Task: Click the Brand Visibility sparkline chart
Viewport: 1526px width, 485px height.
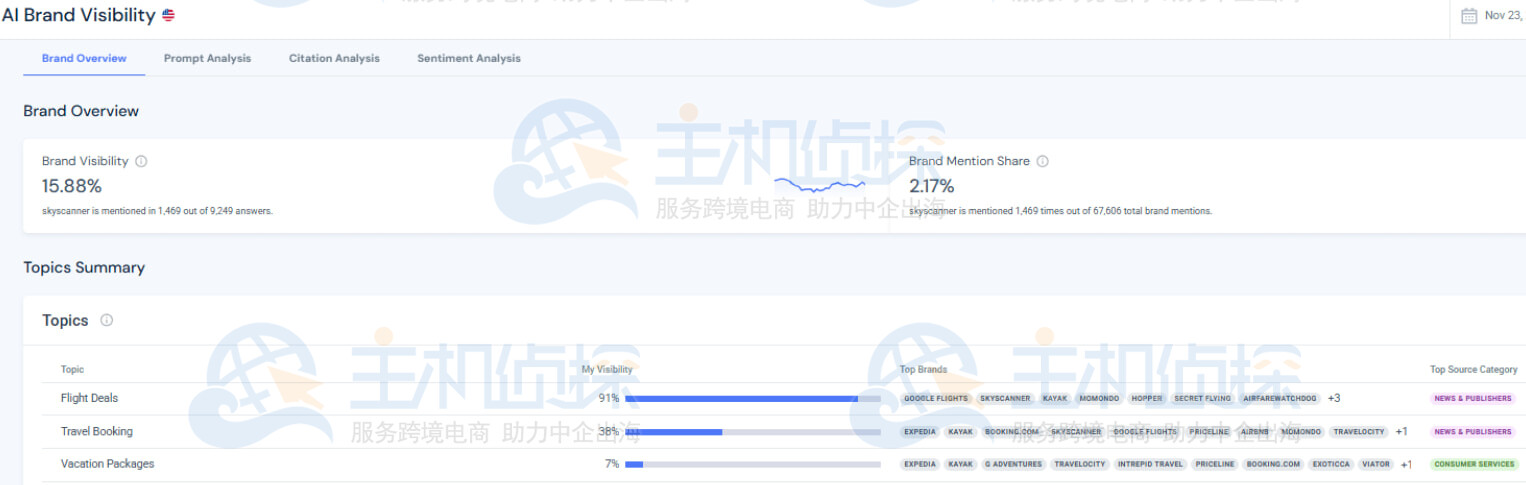Action: pos(819,185)
